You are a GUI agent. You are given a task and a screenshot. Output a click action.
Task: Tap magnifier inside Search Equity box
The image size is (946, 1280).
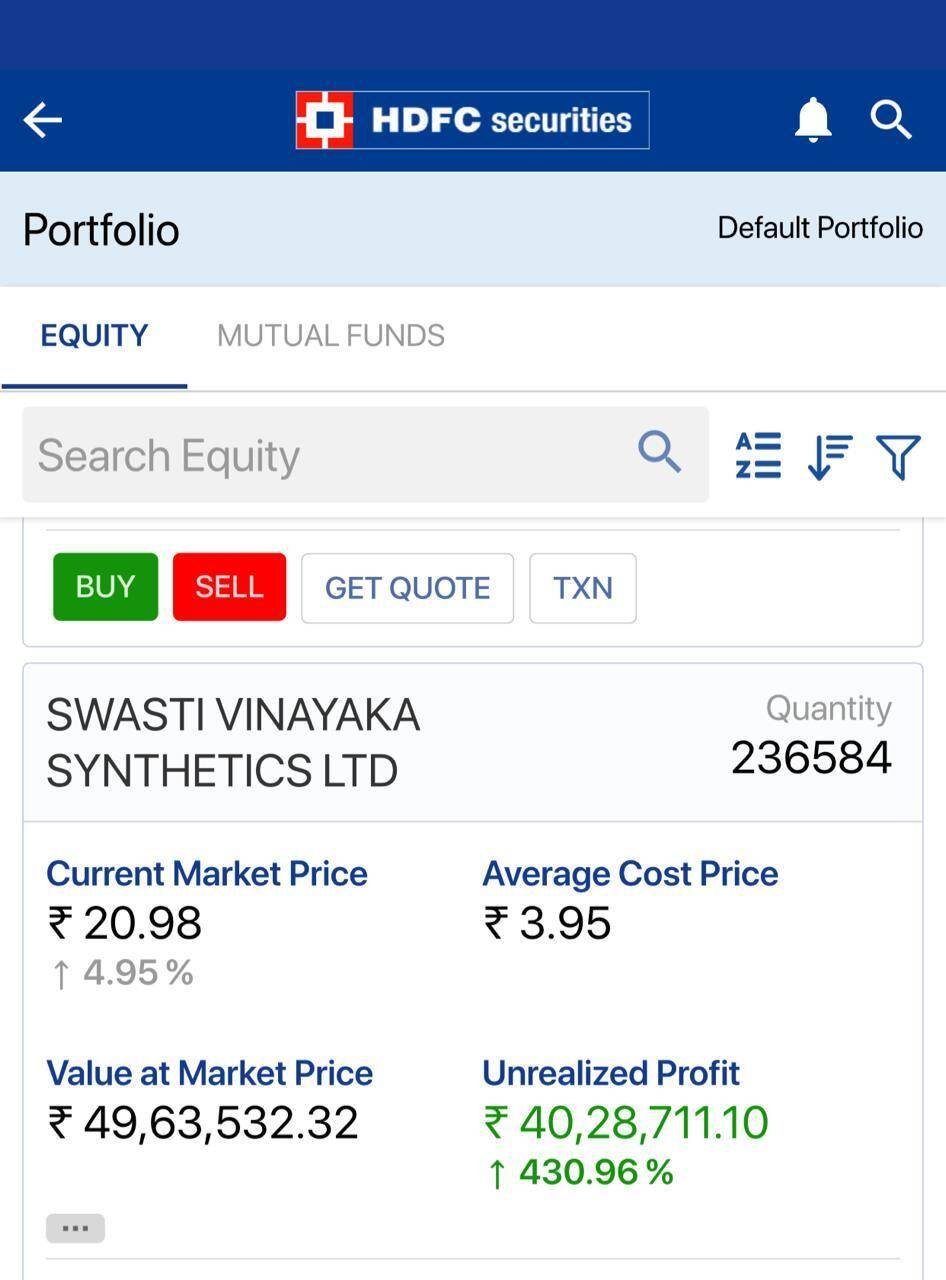coord(659,453)
